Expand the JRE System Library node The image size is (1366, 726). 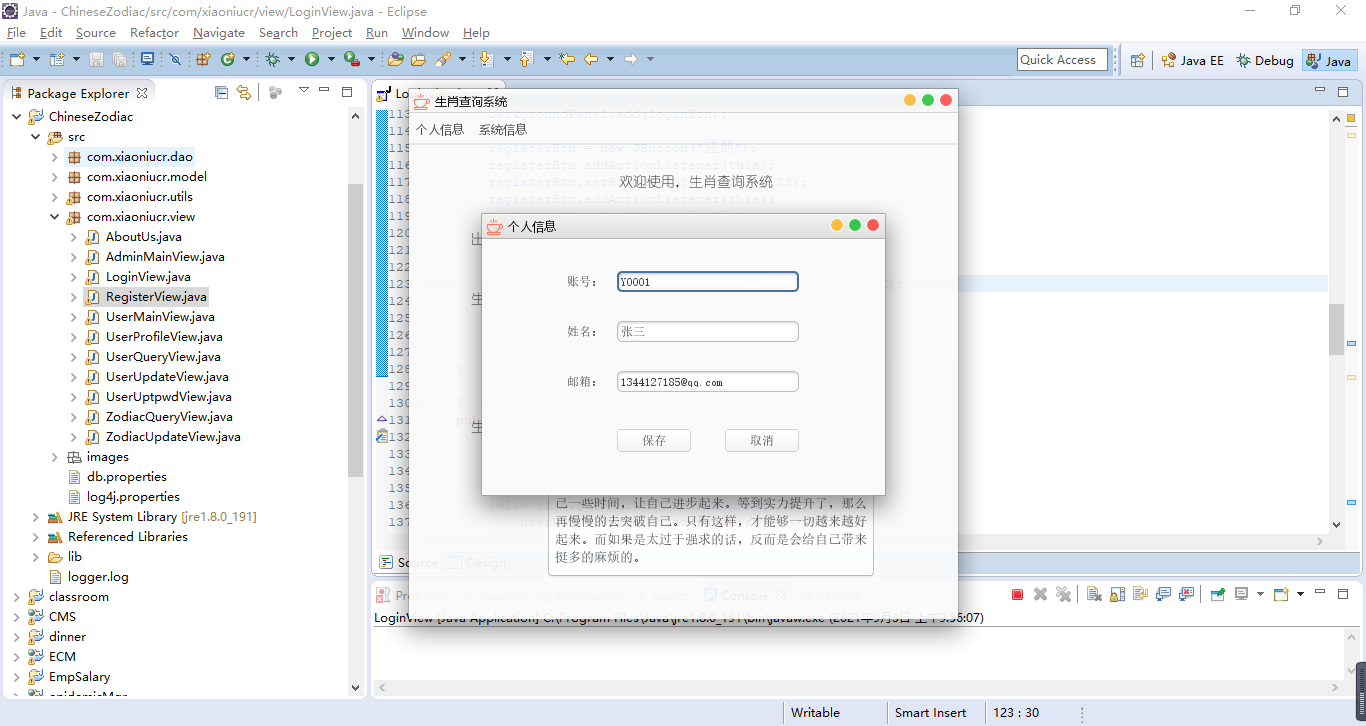click(x=35, y=517)
